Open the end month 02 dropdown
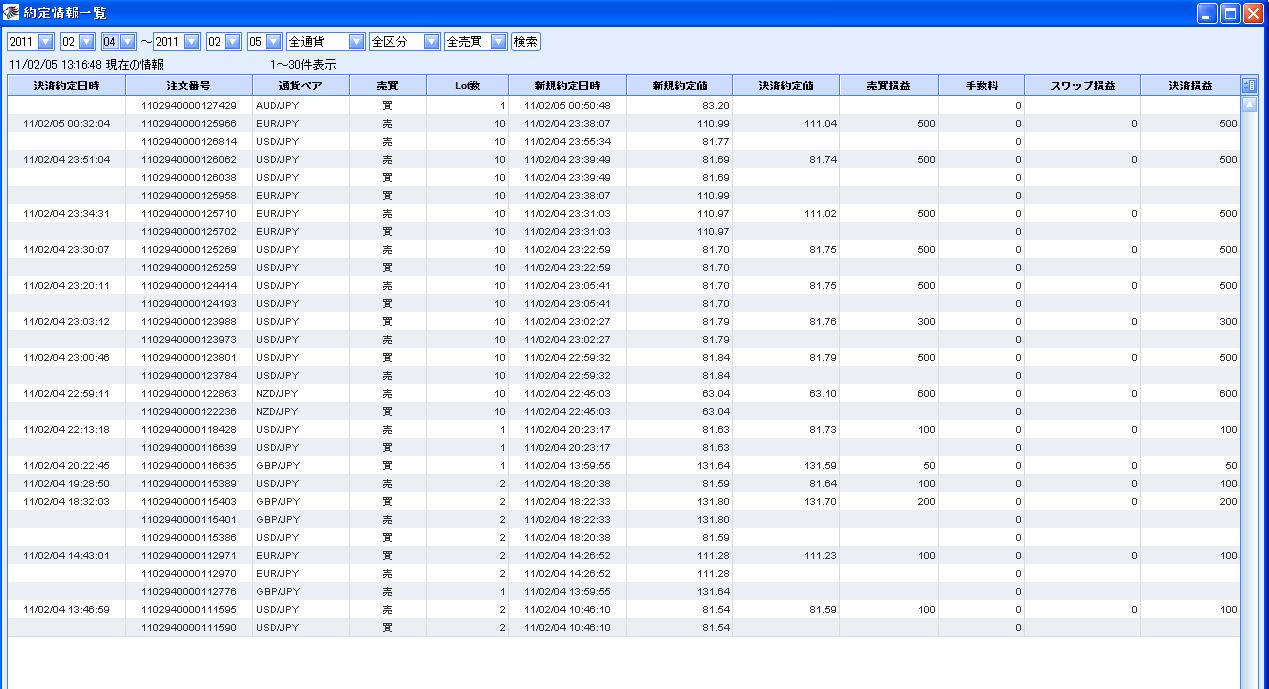This screenshot has width=1269, height=689. tap(232, 42)
